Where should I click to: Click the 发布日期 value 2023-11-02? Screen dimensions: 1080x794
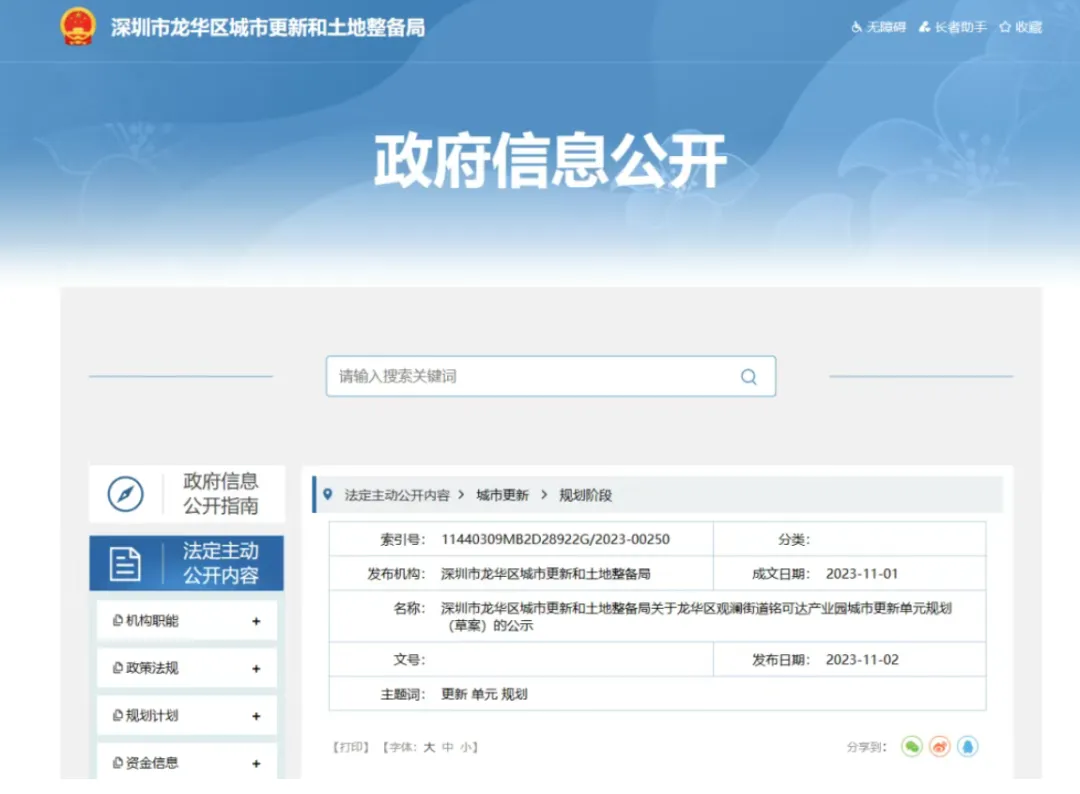[x=862, y=660]
